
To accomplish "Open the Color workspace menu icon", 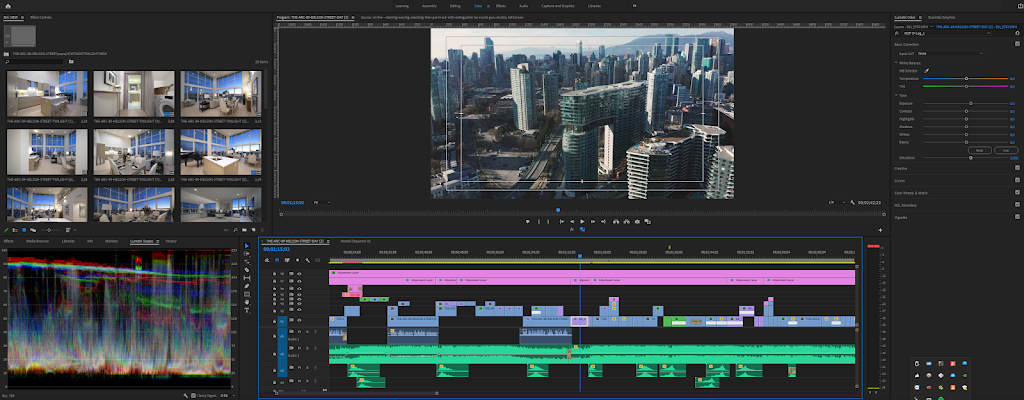I will click(488, 6).
